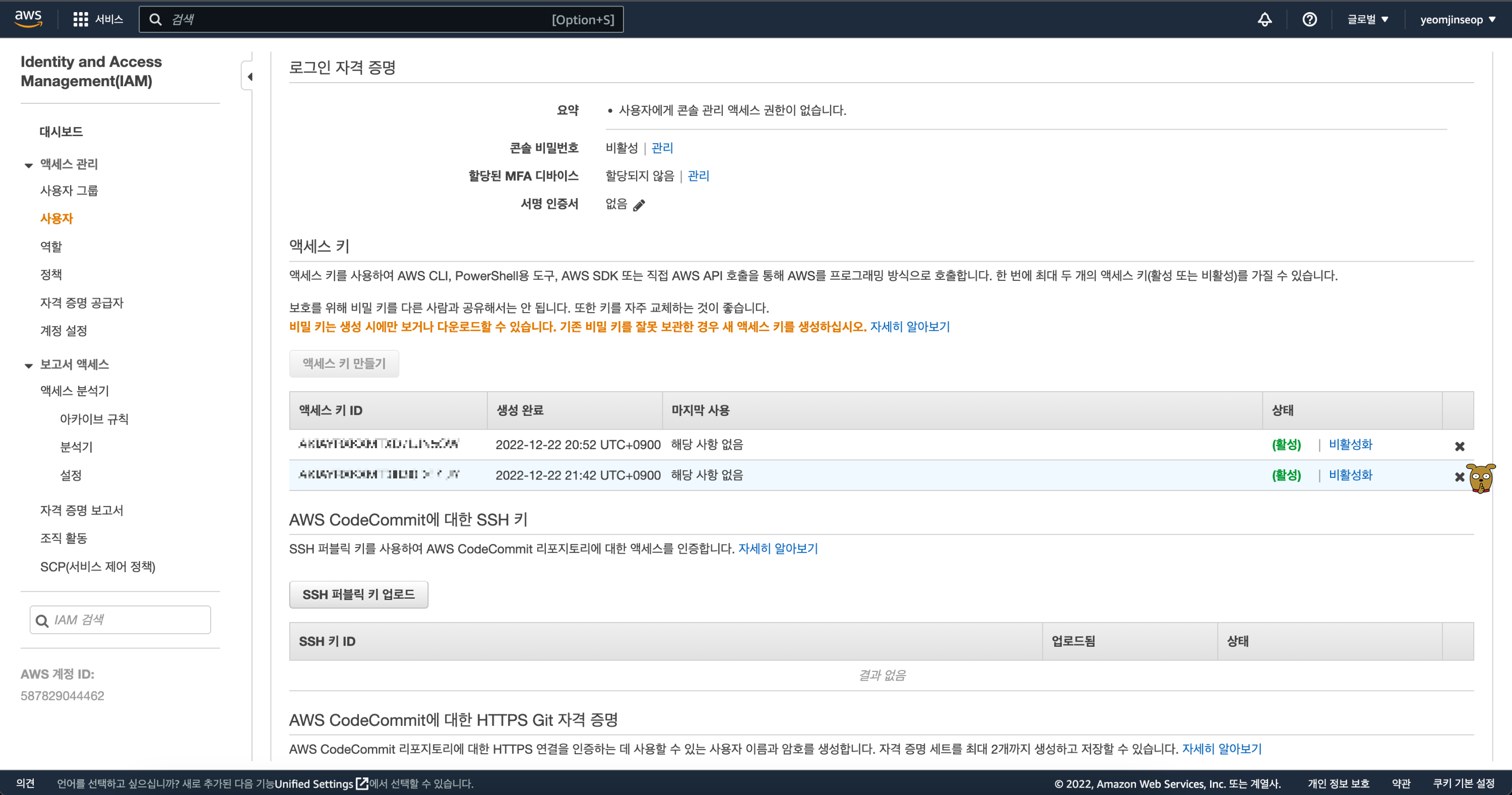Click the dog character overlay icon

tap(1481, 478)
